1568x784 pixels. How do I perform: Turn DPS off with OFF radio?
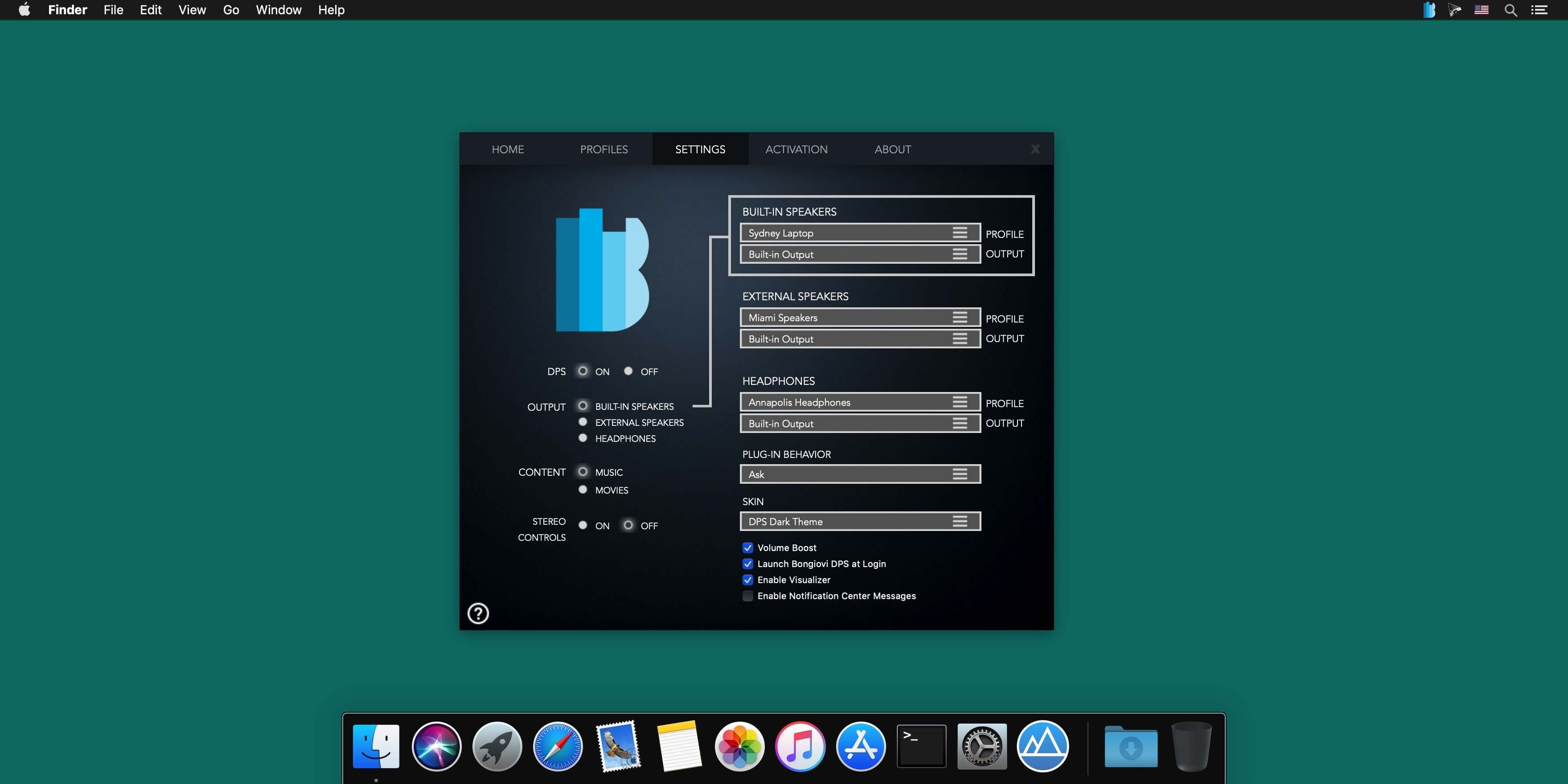(x=628, y=371)
